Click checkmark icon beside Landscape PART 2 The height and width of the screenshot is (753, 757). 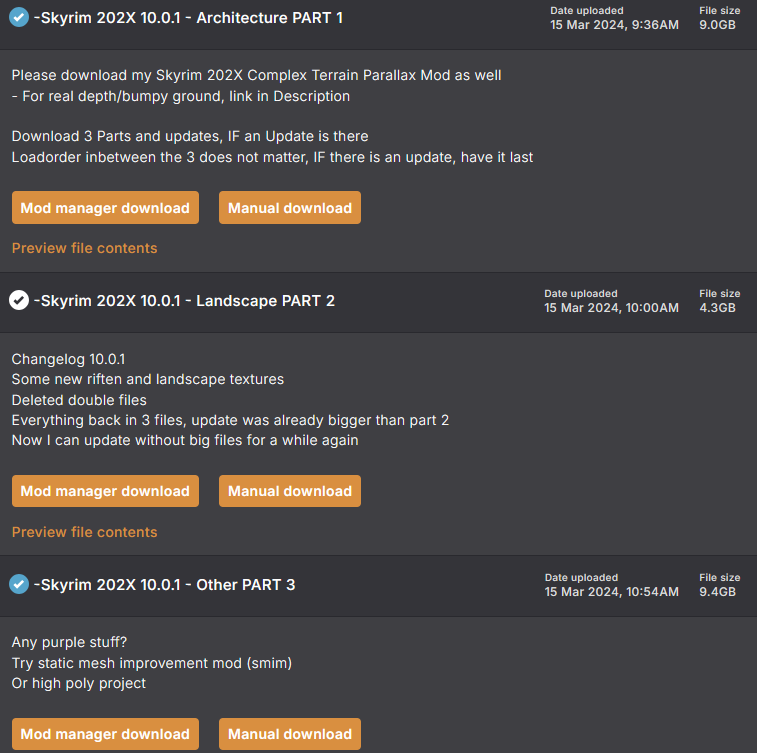19,300
